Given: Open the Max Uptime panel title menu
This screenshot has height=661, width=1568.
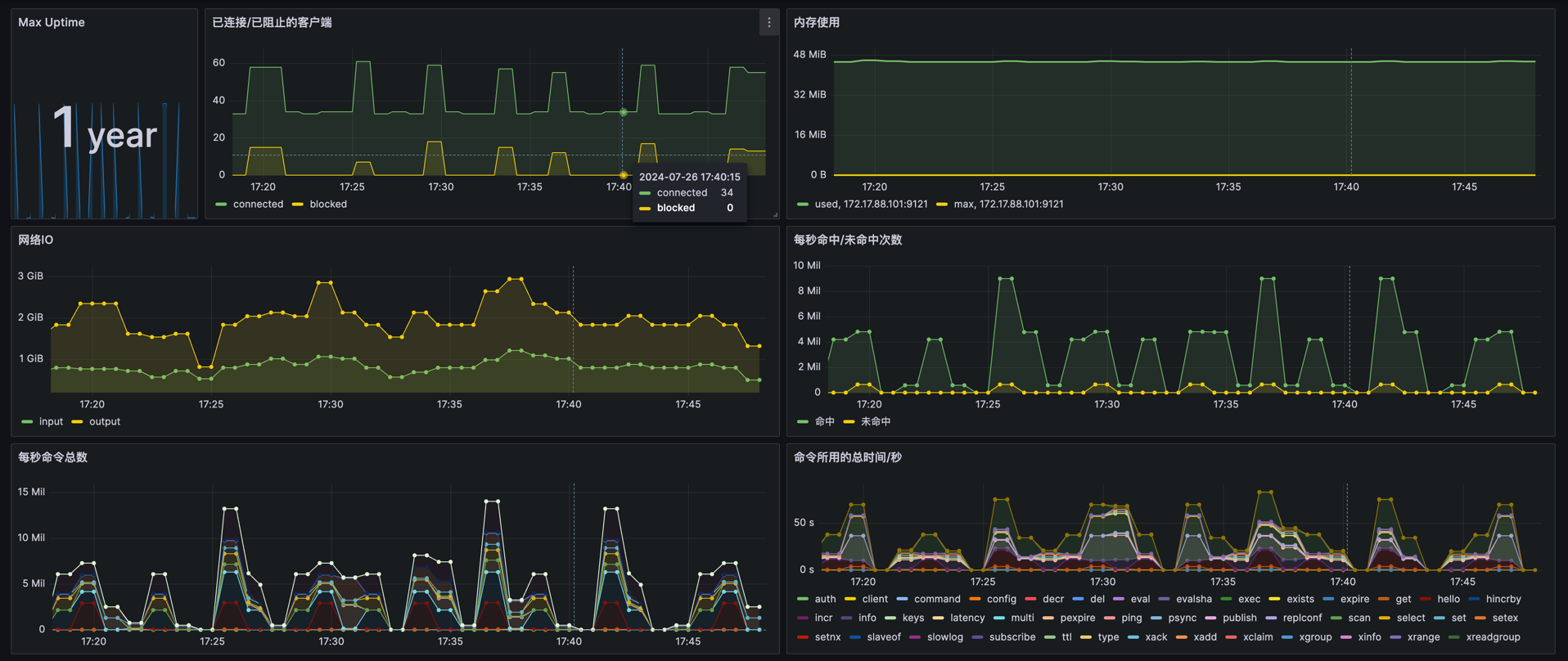Looking at the screenshot, I should point(52,23).
